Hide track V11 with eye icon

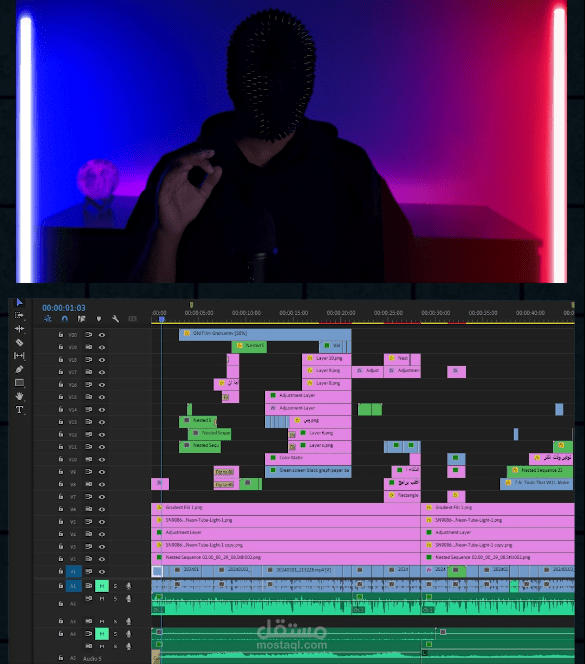102,447
